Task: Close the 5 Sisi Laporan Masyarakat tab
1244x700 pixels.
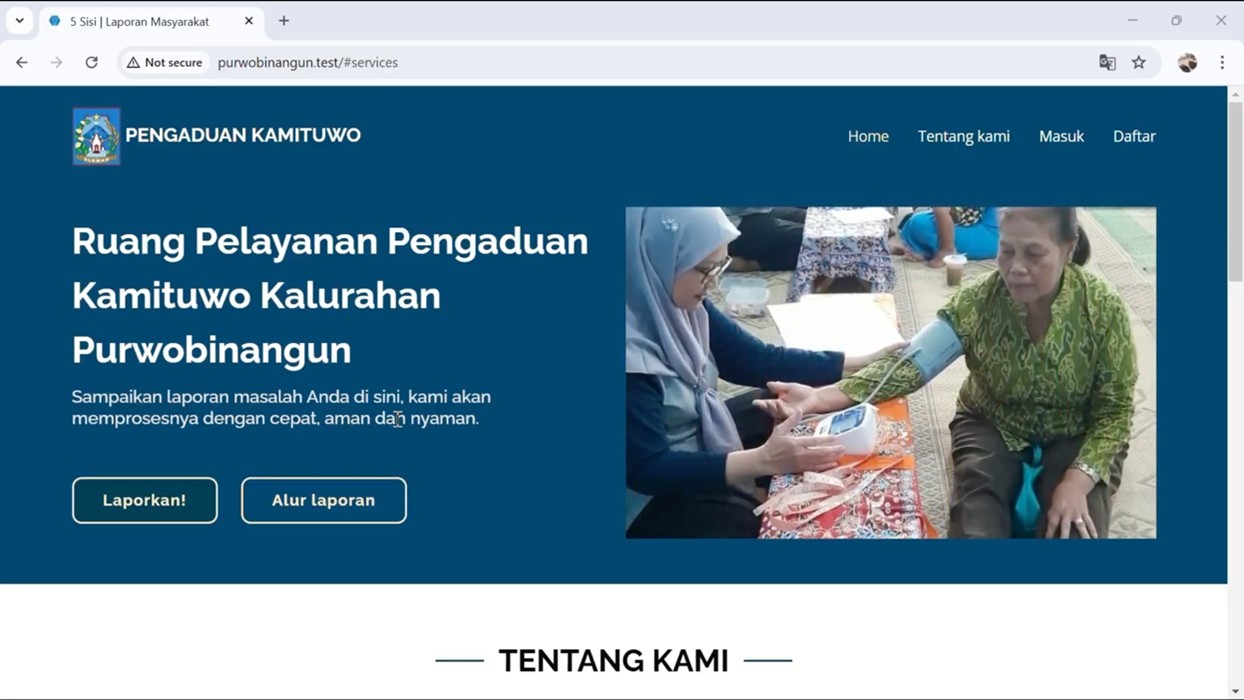Action: [249, 21]
